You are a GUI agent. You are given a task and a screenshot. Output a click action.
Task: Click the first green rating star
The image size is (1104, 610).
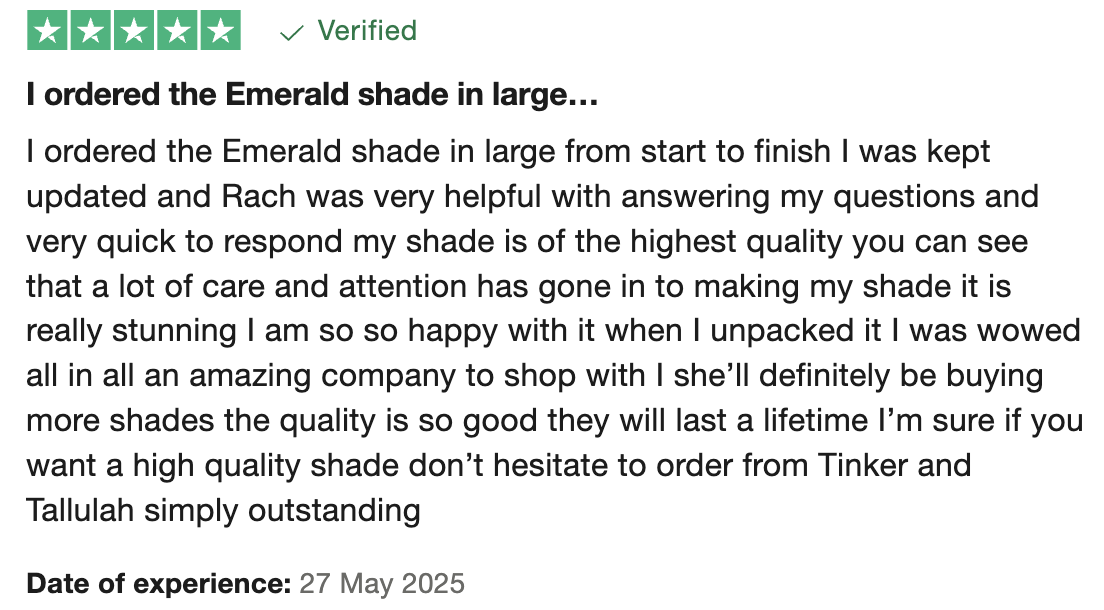pyautogui.click(x=47, y=30)
